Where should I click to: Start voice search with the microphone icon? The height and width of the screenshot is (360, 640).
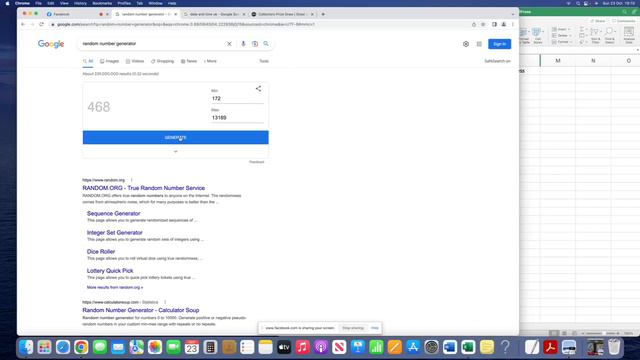click(243, 44)
